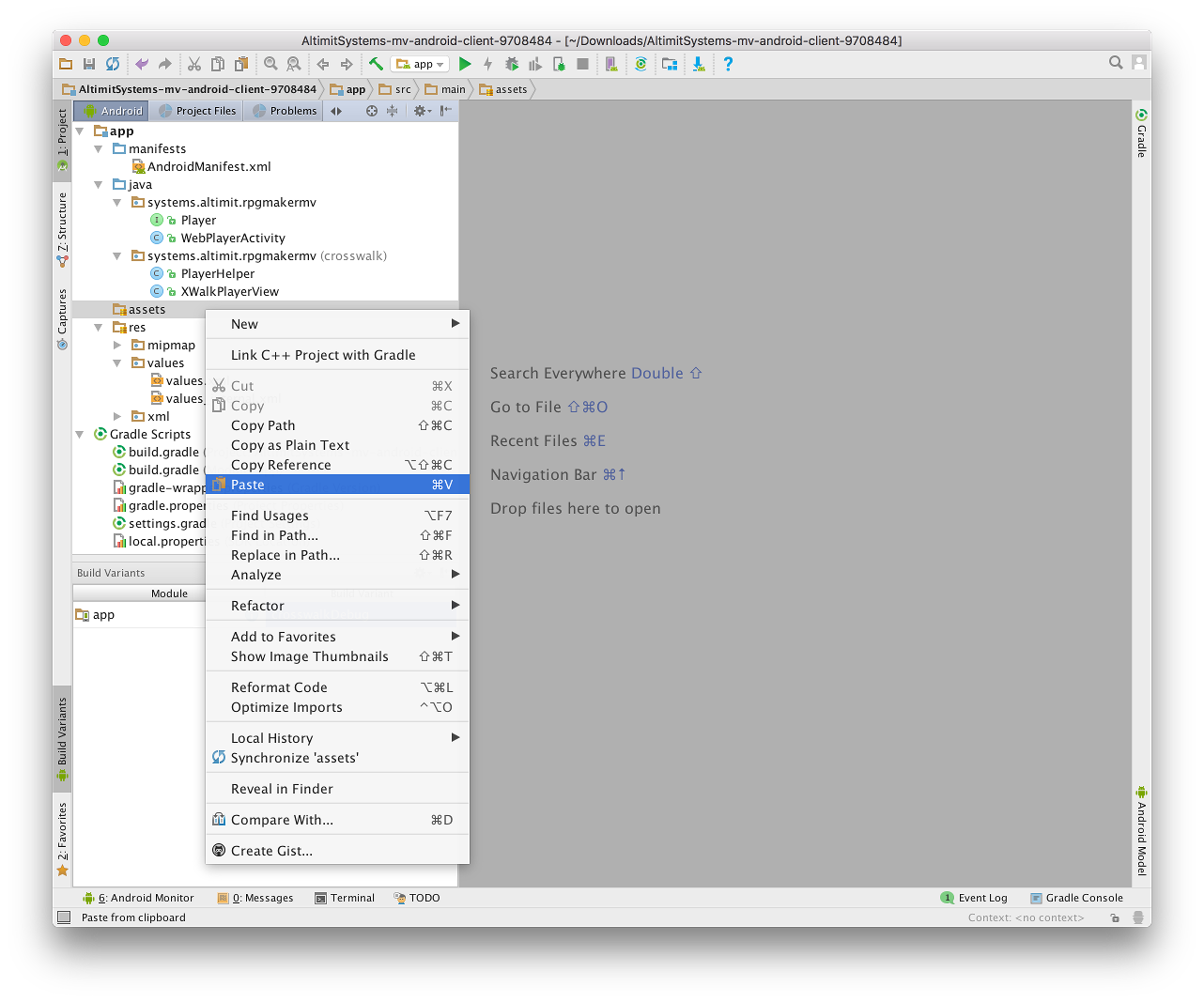1204x1002 pixels.
Task: Open the Project panel settings gear dropdown
Action: [x=423, y=111]
